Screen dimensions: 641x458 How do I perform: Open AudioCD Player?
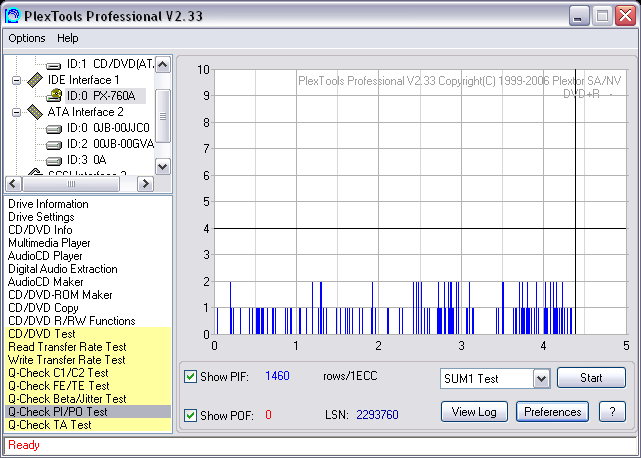tap(45, 256)
